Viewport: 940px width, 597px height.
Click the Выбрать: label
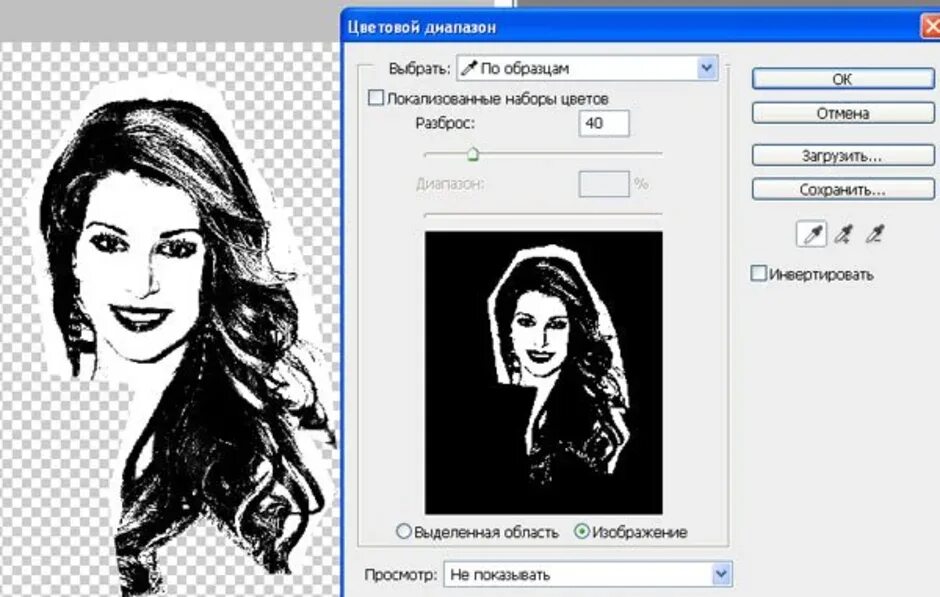(419, 68)
